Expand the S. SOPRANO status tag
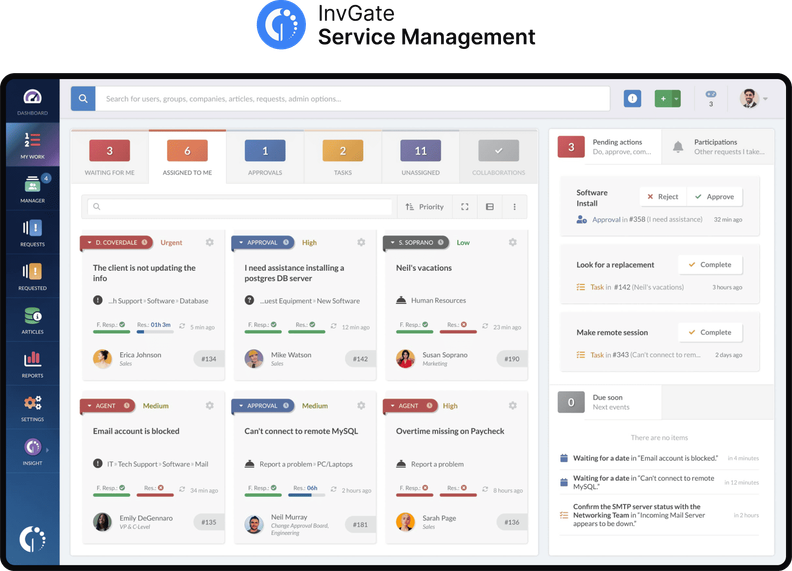The image size is (792, 571). click(x=416, y=243)
